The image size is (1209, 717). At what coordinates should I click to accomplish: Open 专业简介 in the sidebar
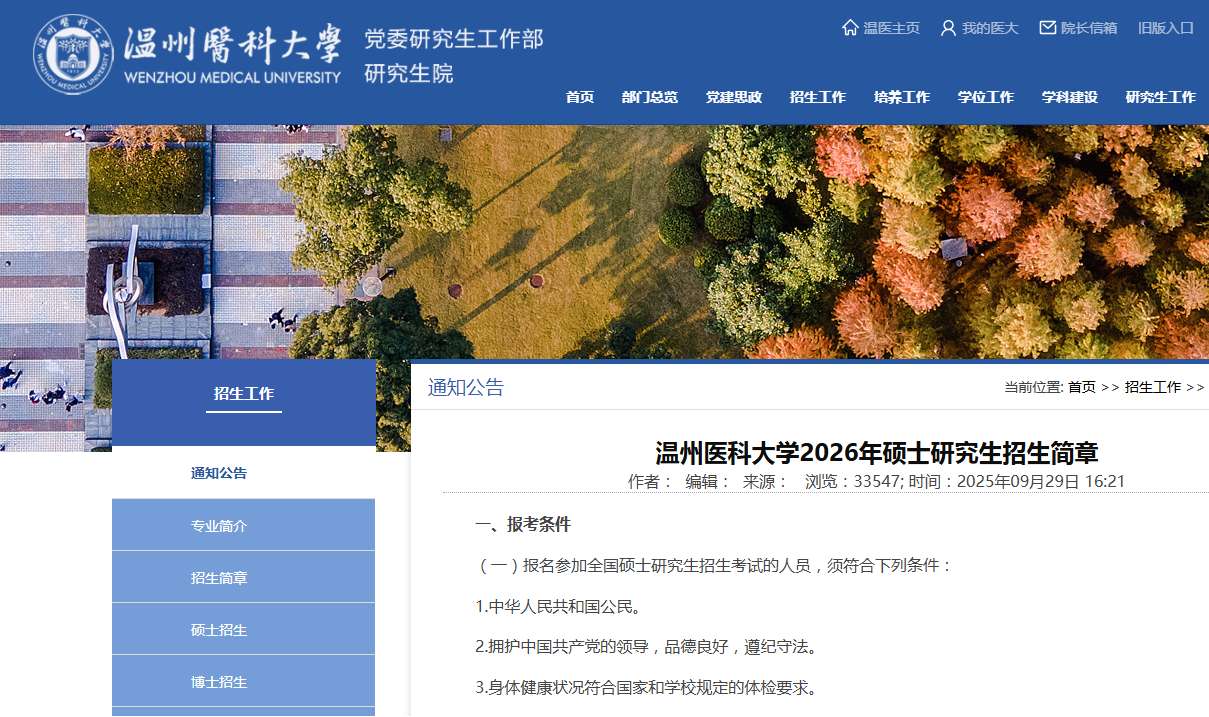219,526
